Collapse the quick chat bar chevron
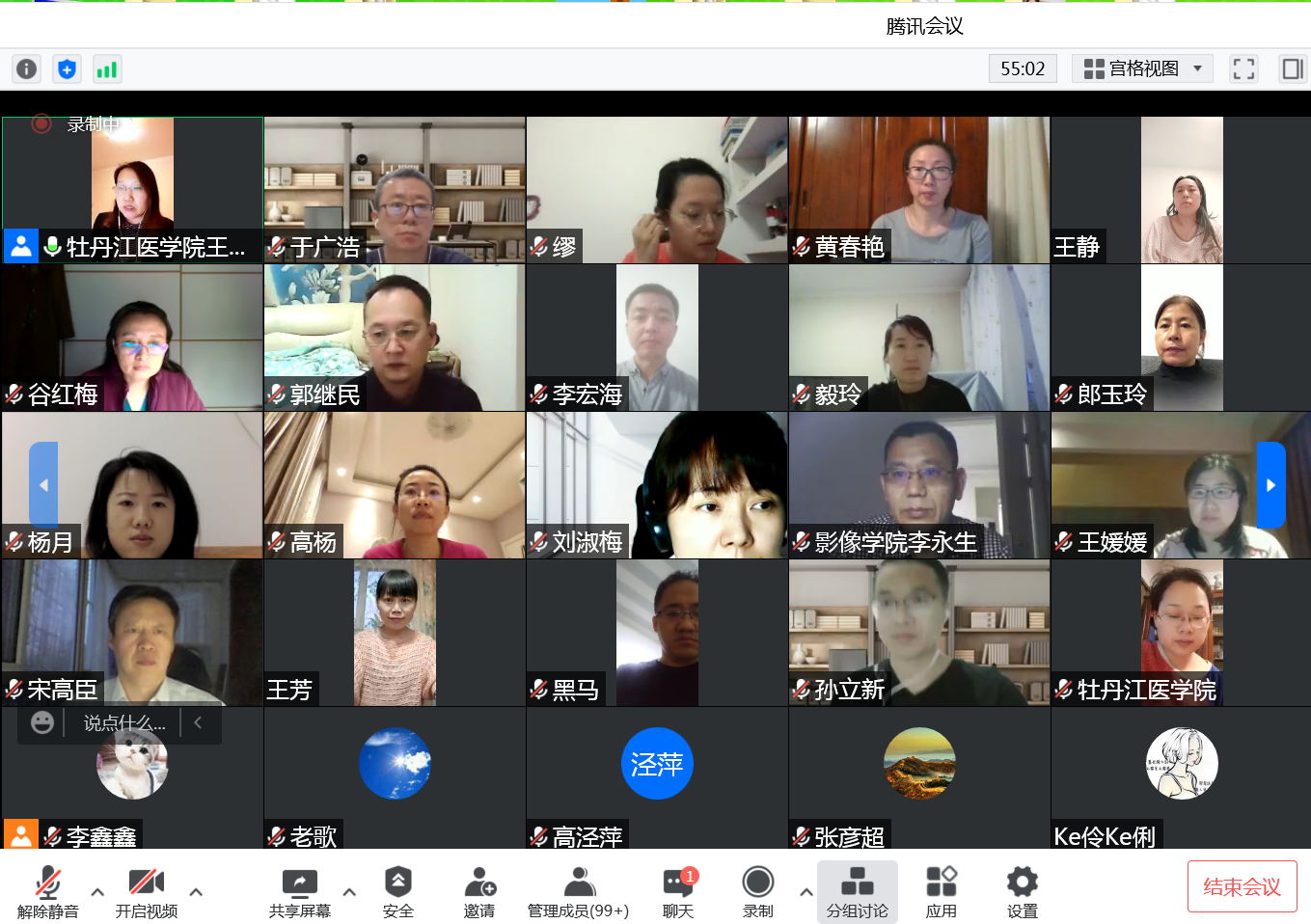 198,722
